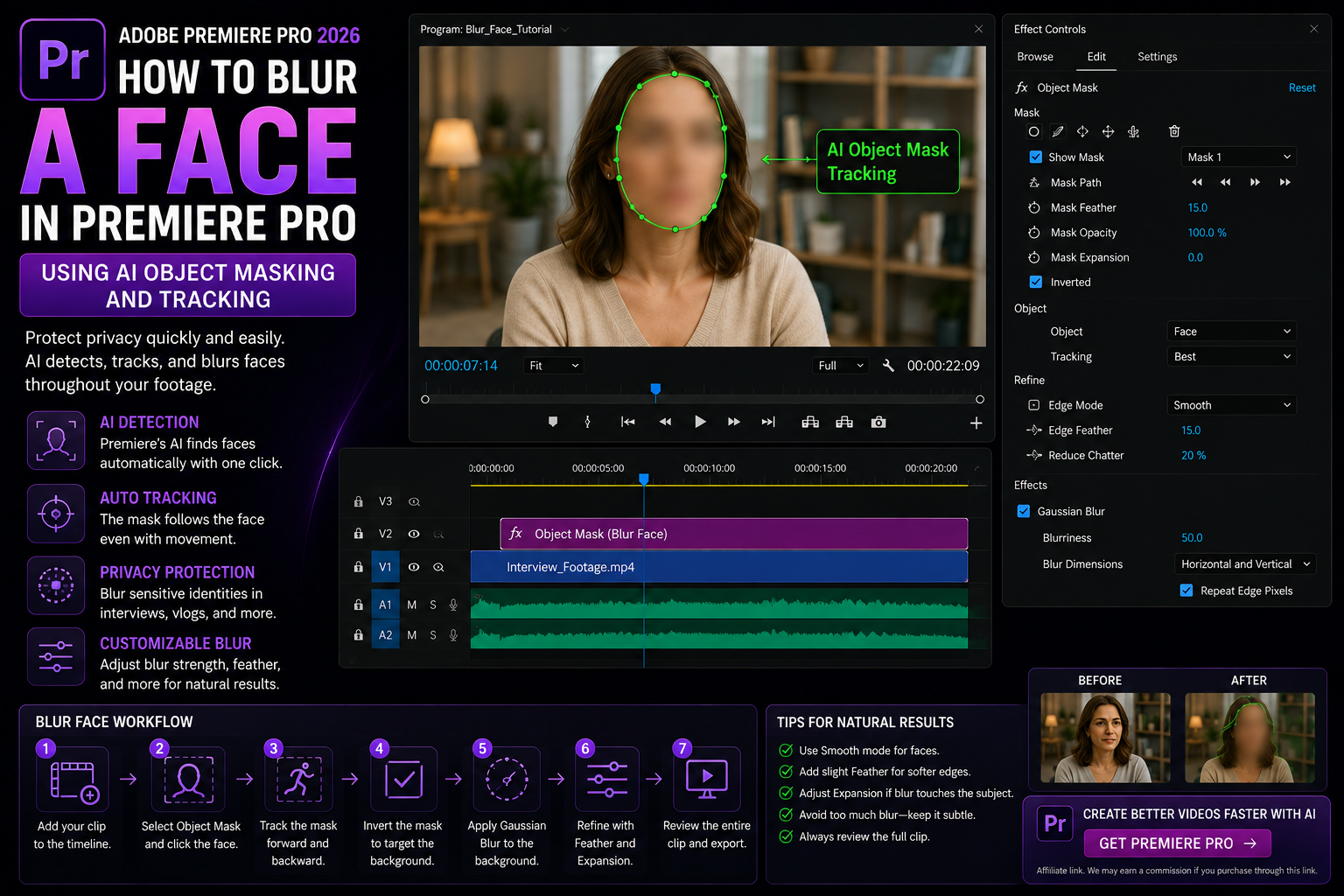1344x896 pixels.
Task: Toggle V2 track output eye
Action: [x=414, y=534]
